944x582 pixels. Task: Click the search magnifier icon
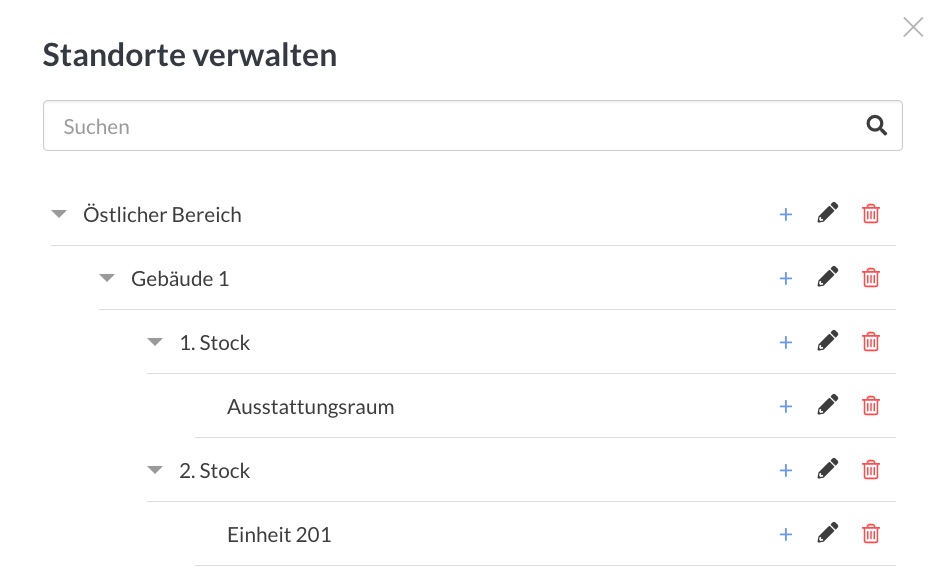tap(877, 126)
